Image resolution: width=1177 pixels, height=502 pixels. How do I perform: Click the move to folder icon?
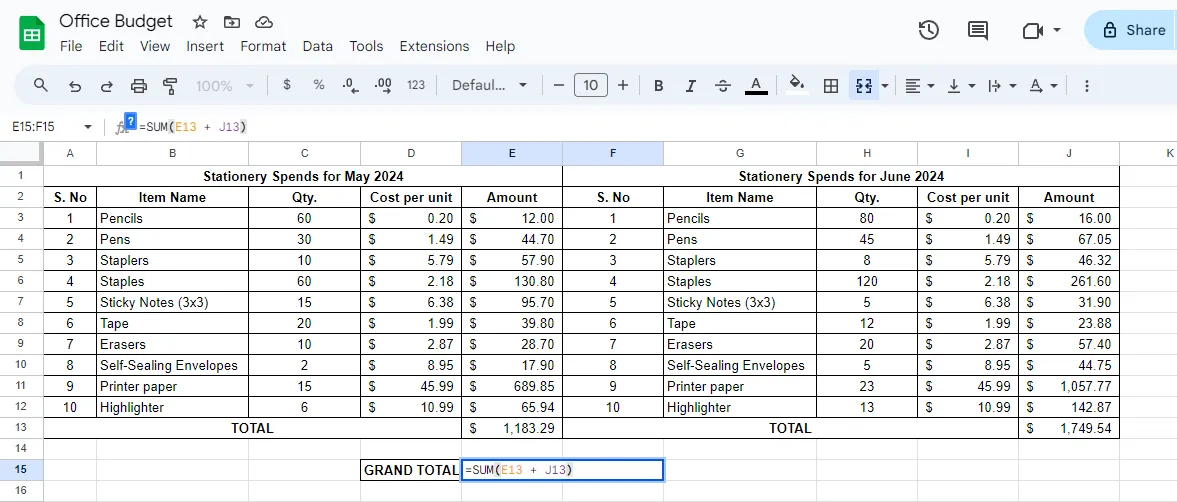point(232,22)
